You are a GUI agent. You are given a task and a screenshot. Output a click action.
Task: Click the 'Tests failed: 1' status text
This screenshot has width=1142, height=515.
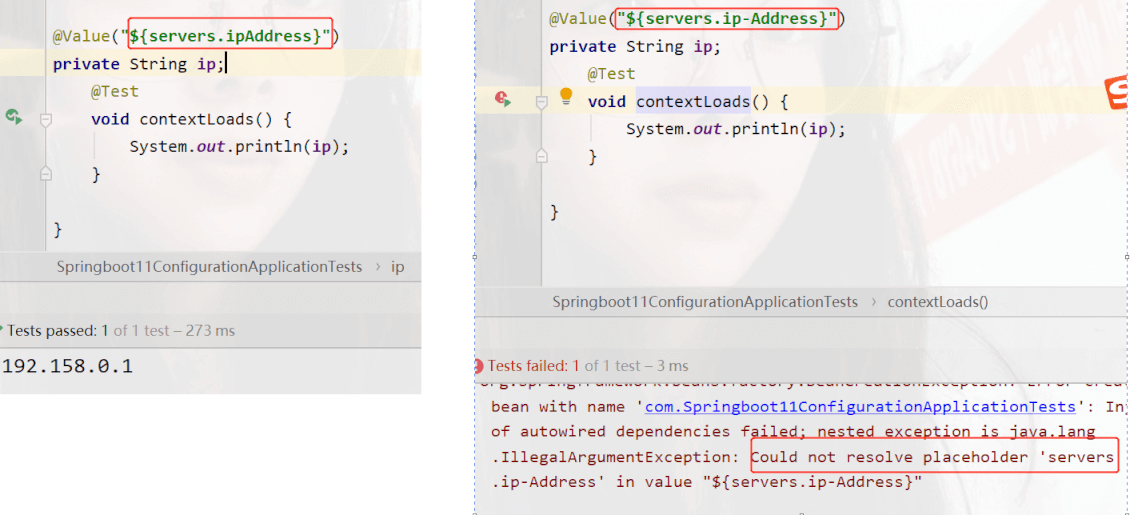pyautogui.click(x=533, y=366)
